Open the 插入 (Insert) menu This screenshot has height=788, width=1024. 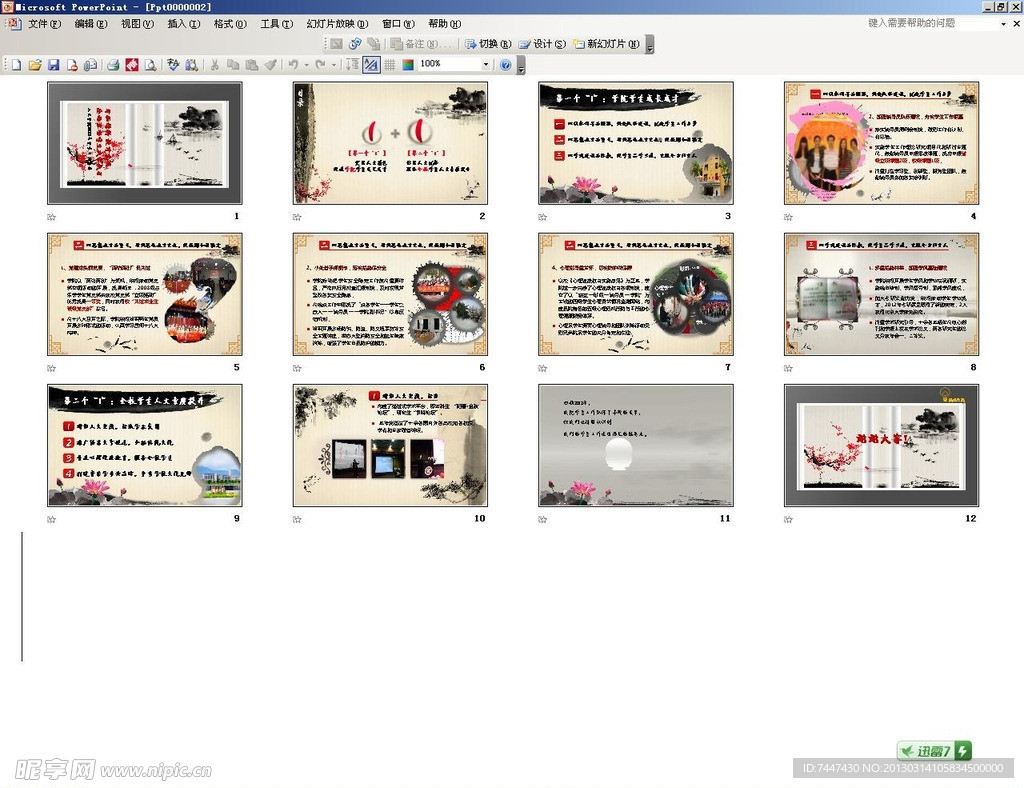pos(183,24)
